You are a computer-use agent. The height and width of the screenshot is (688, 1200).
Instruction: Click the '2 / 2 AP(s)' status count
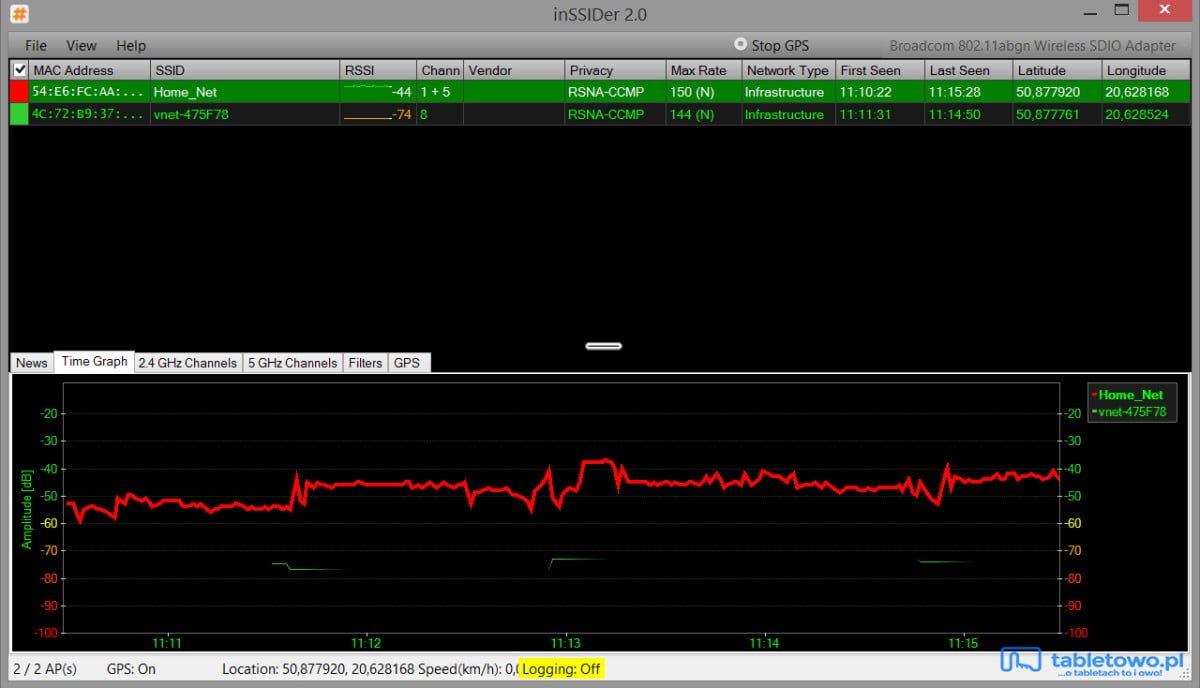pos(44,669)
